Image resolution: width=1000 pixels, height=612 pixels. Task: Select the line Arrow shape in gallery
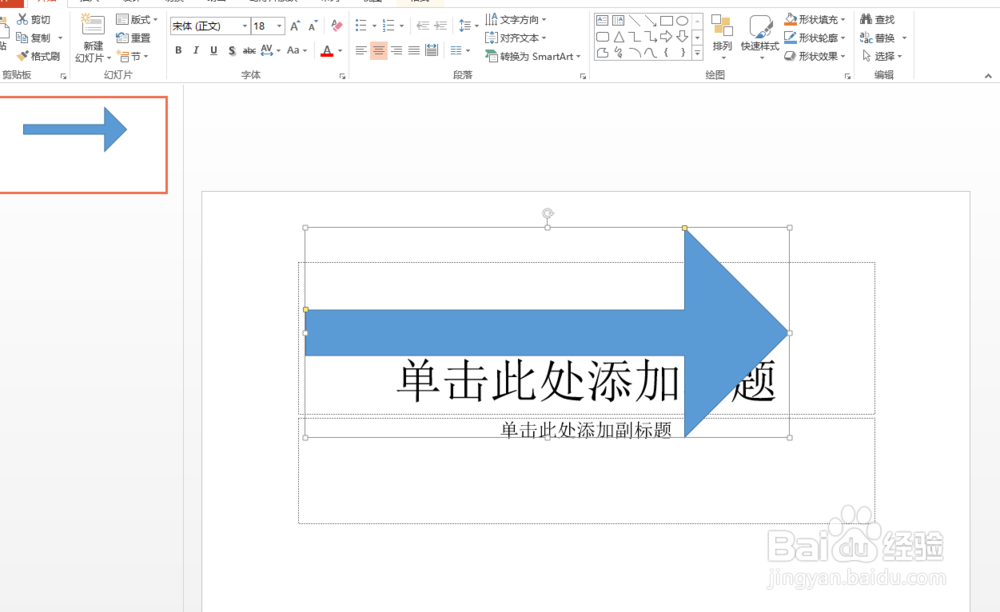[651, 20]
